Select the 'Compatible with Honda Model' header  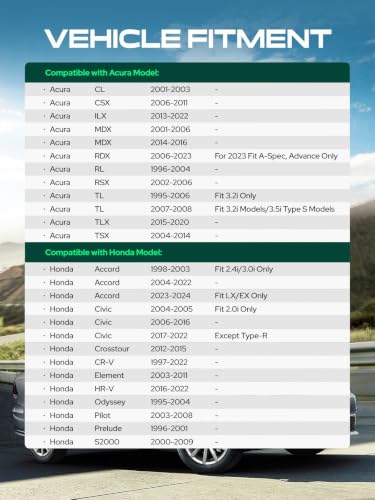pyautogui.click(x=103, y=252)
